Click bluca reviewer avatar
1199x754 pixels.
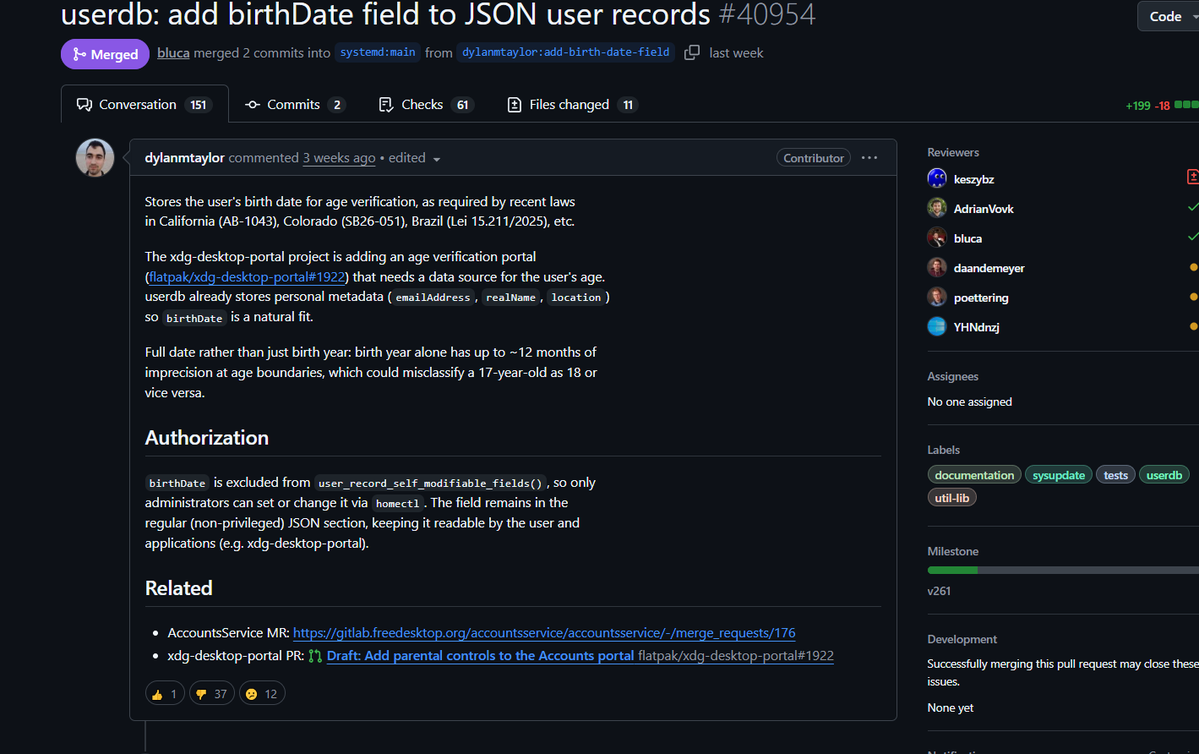(937, 239)
